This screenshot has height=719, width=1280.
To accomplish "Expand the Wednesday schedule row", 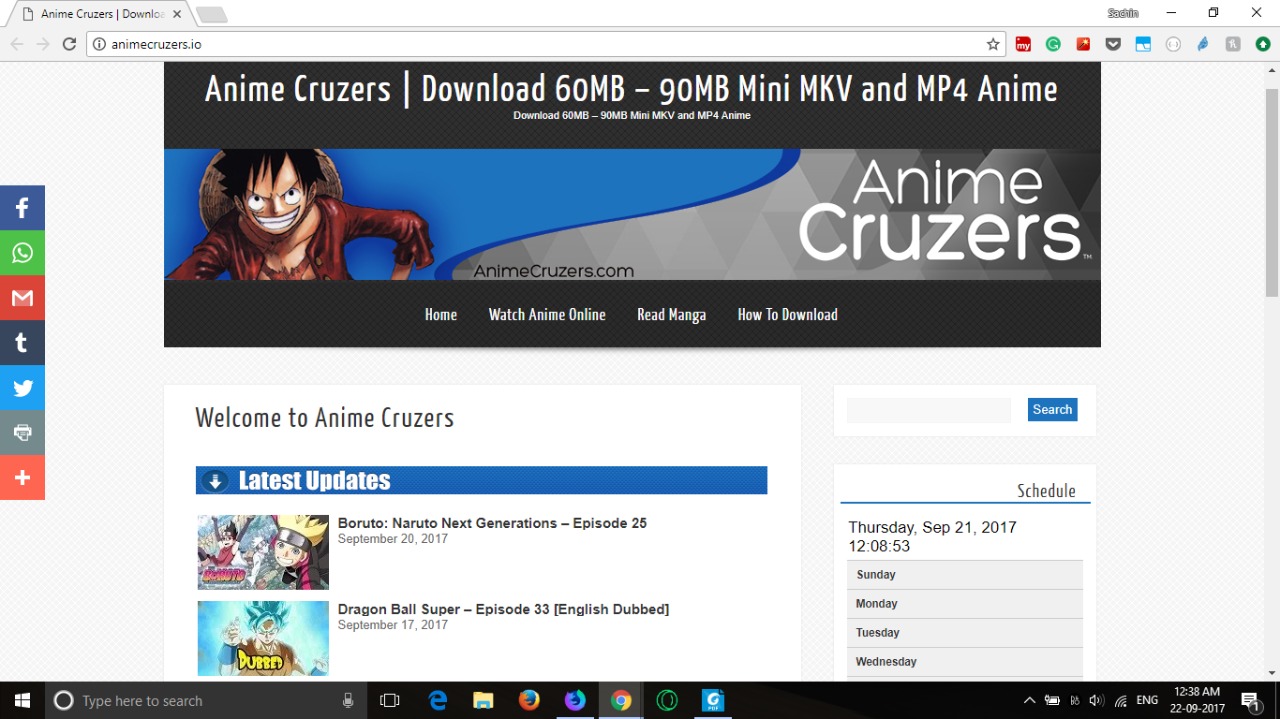I will click(x=965, y=662).
